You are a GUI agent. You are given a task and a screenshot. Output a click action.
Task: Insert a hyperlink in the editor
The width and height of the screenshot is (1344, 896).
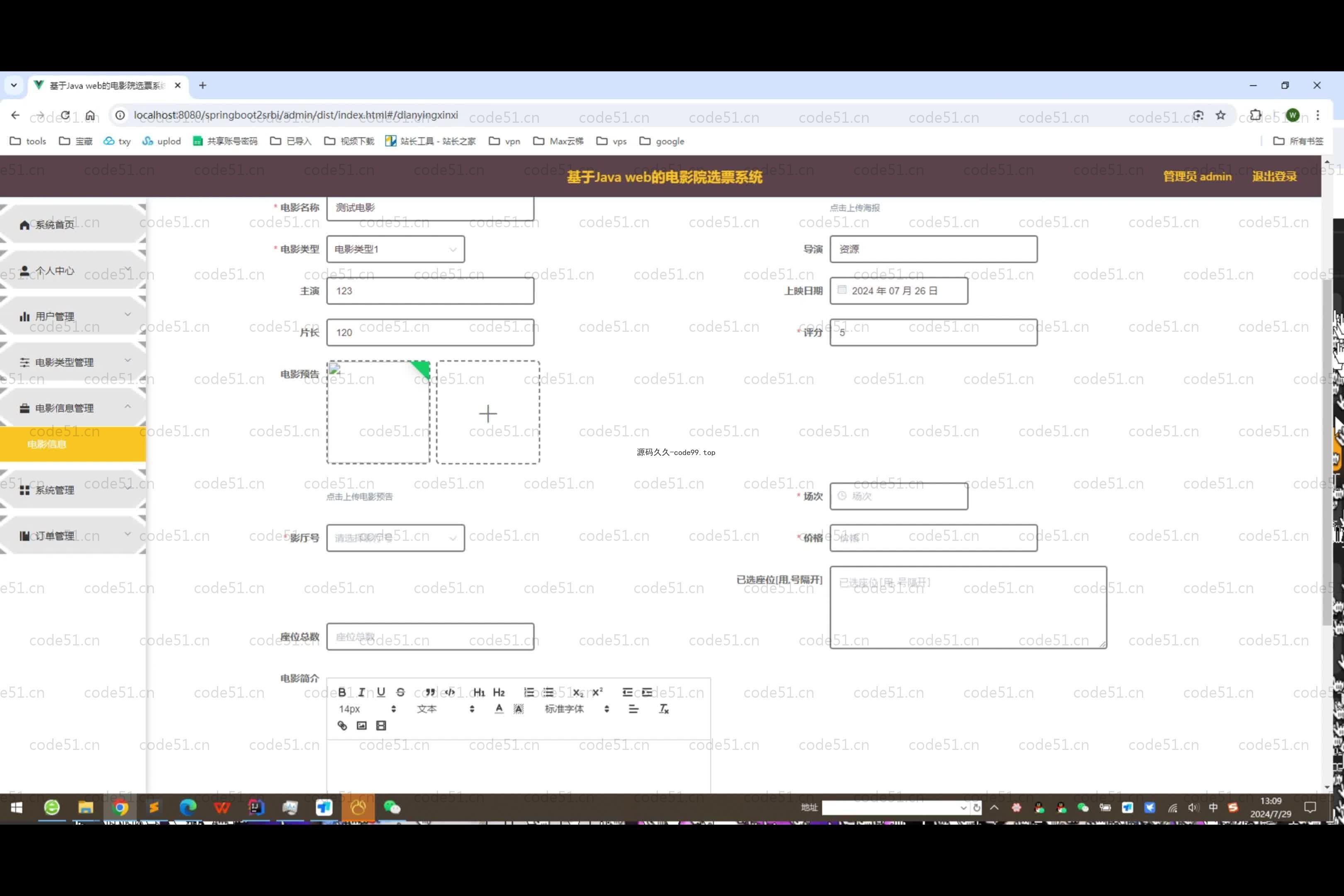tap(342, 725)
